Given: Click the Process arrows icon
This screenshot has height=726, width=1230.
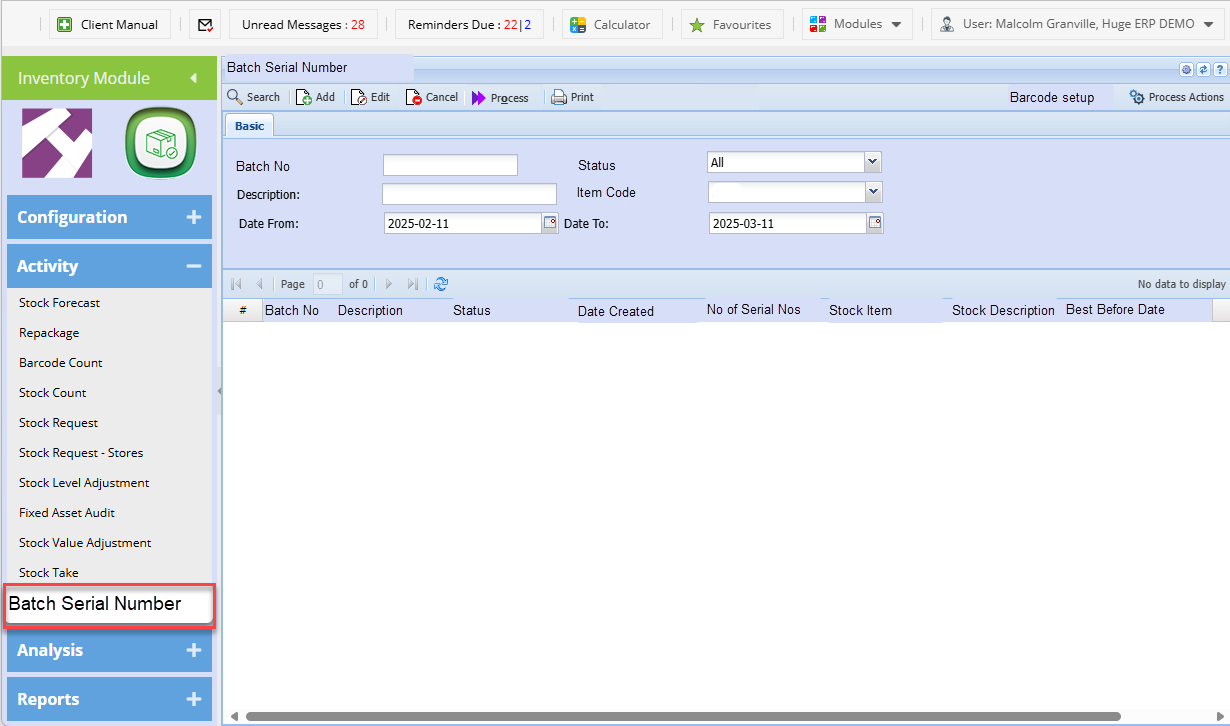Looking at the screenshot, I should tap(479, 98).
